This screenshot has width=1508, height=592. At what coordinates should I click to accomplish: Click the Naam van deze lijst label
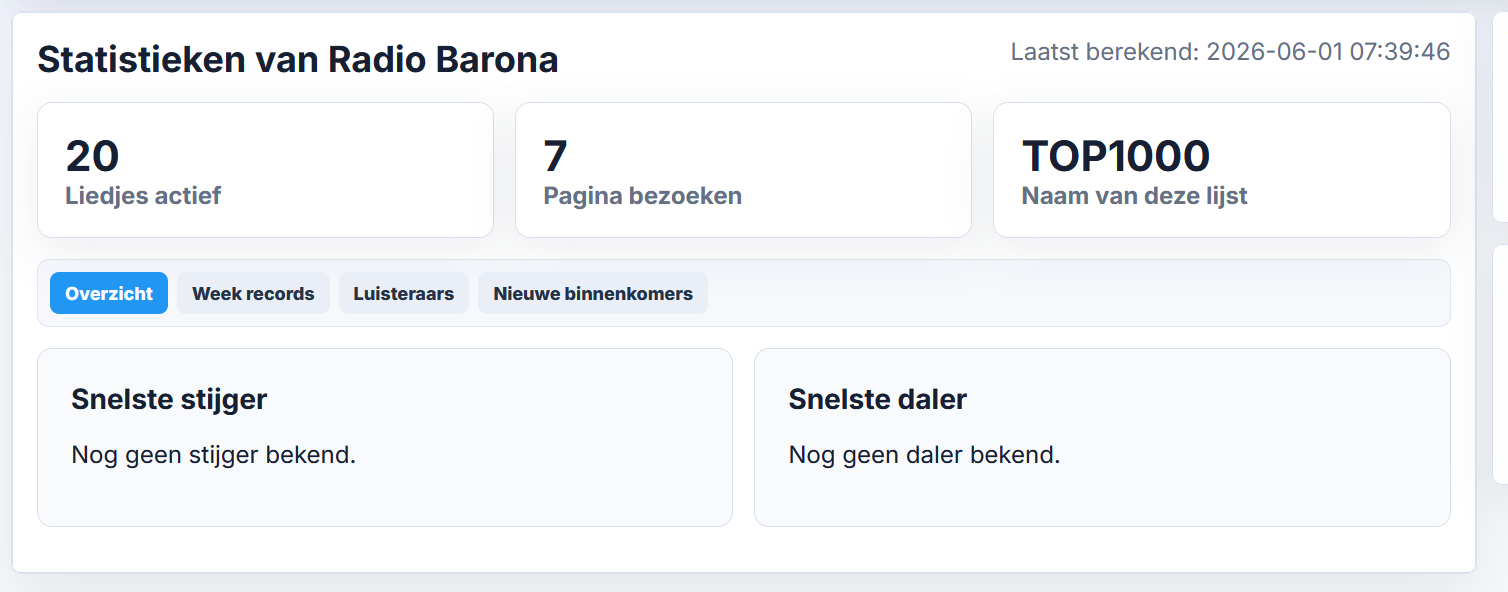point(1134,195)
